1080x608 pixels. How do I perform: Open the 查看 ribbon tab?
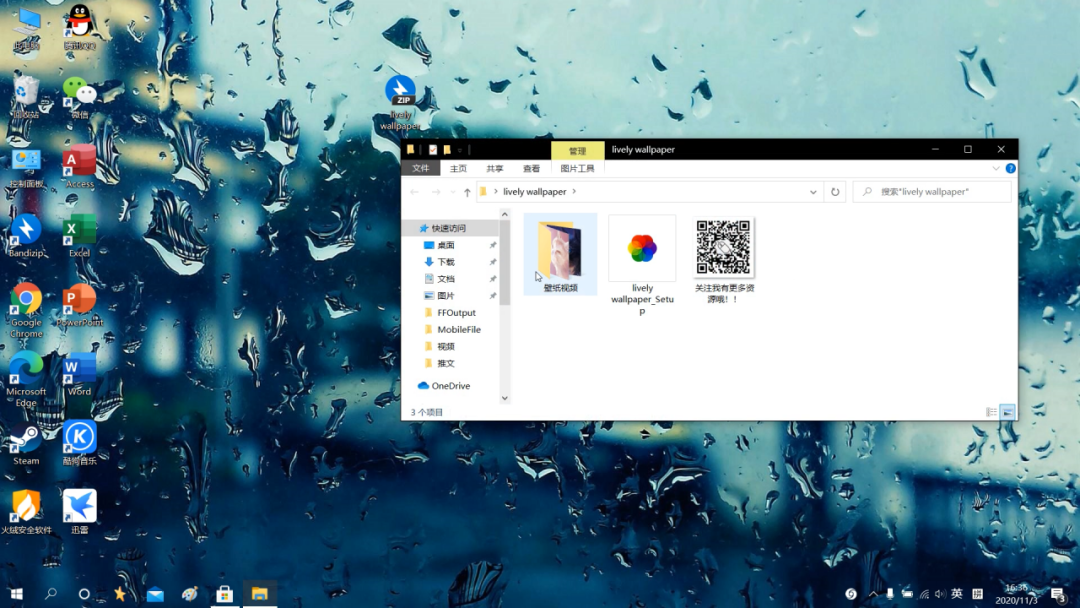click(x=531, y=169)
